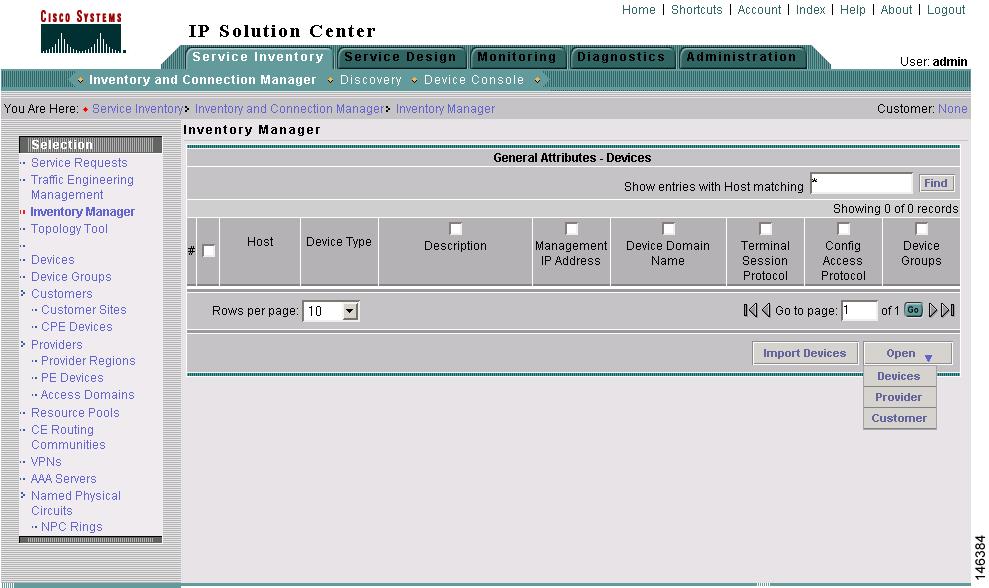Open VPNs in sidebar
This screenshot has width=989, height=588.
click(46, 462)
